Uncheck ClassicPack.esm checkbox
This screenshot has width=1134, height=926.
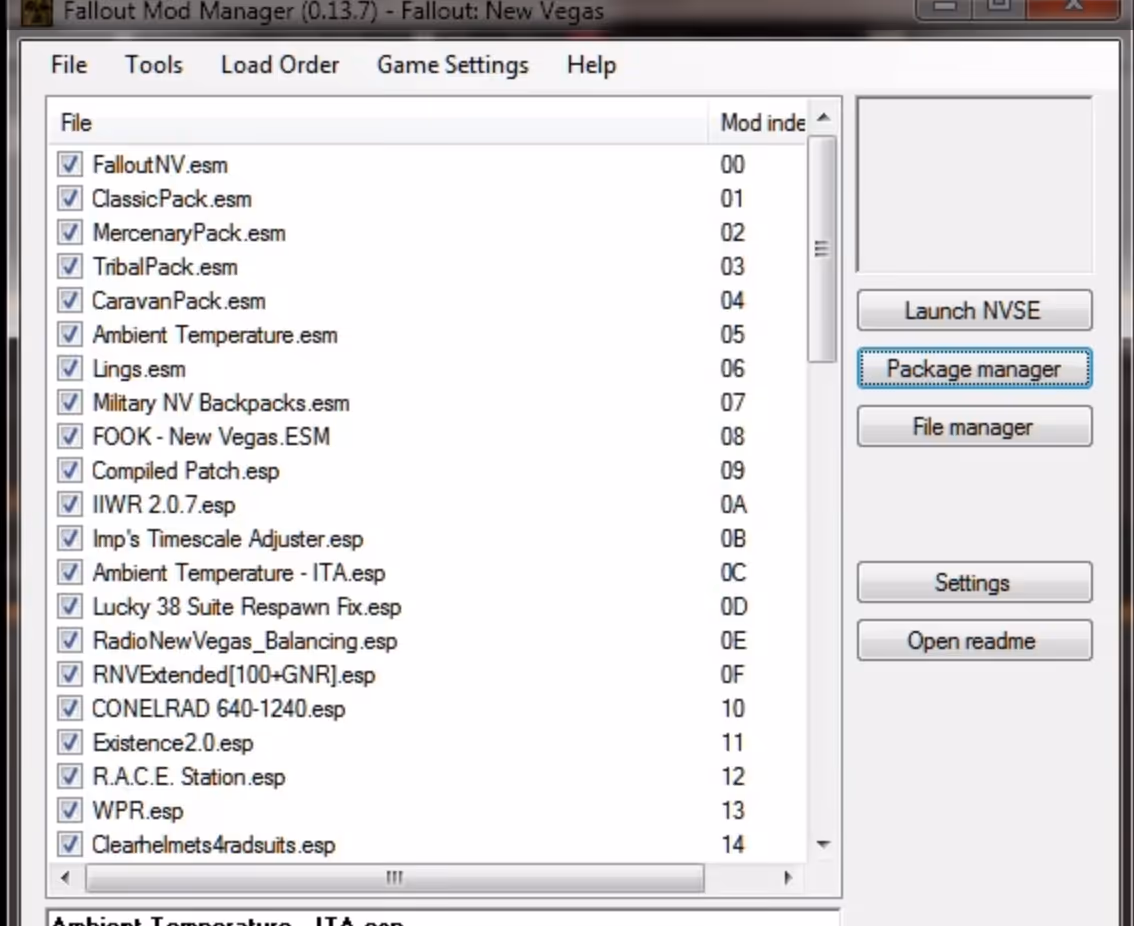[x=69, y=198]
